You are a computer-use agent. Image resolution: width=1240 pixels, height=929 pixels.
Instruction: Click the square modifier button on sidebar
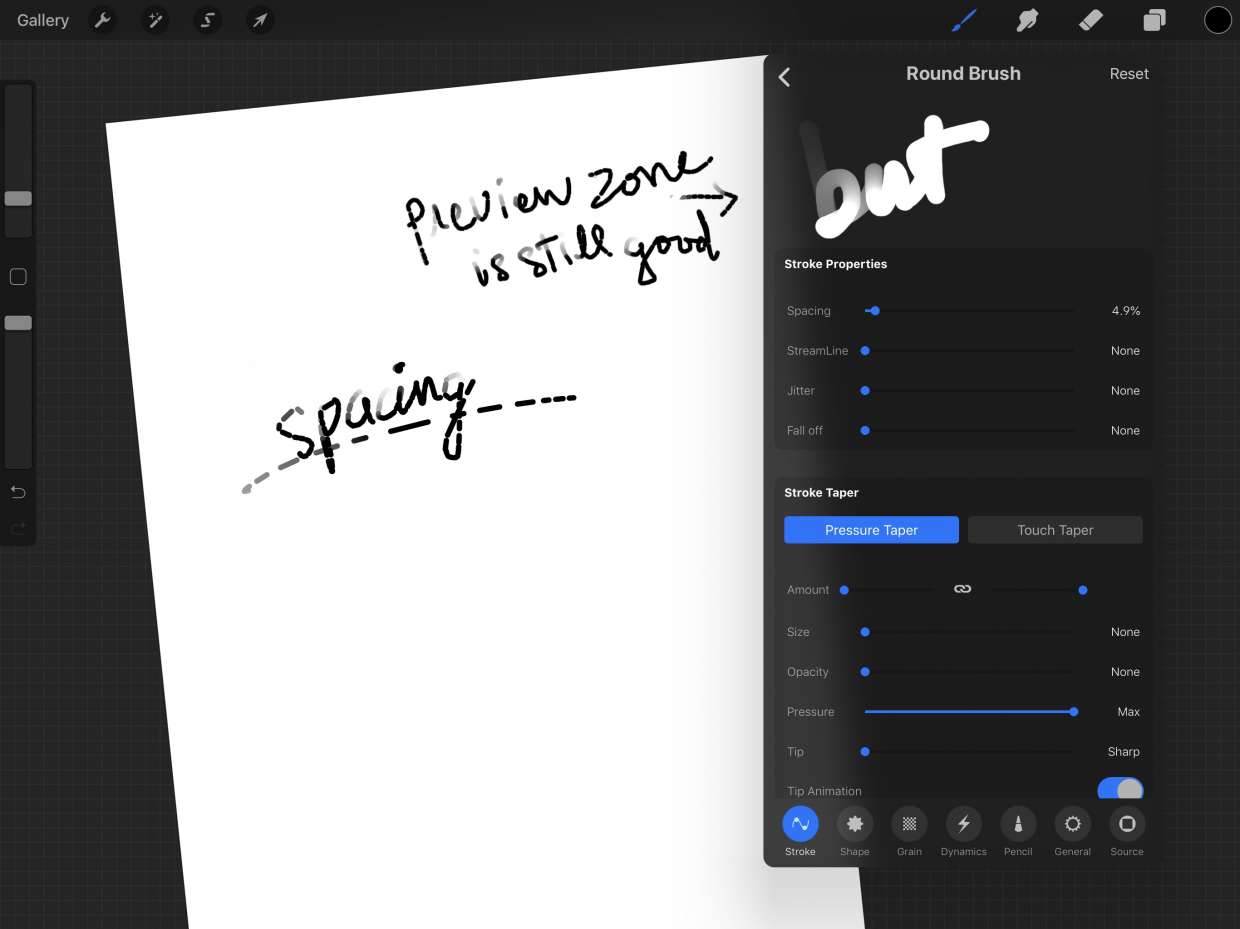click(18, 277)
